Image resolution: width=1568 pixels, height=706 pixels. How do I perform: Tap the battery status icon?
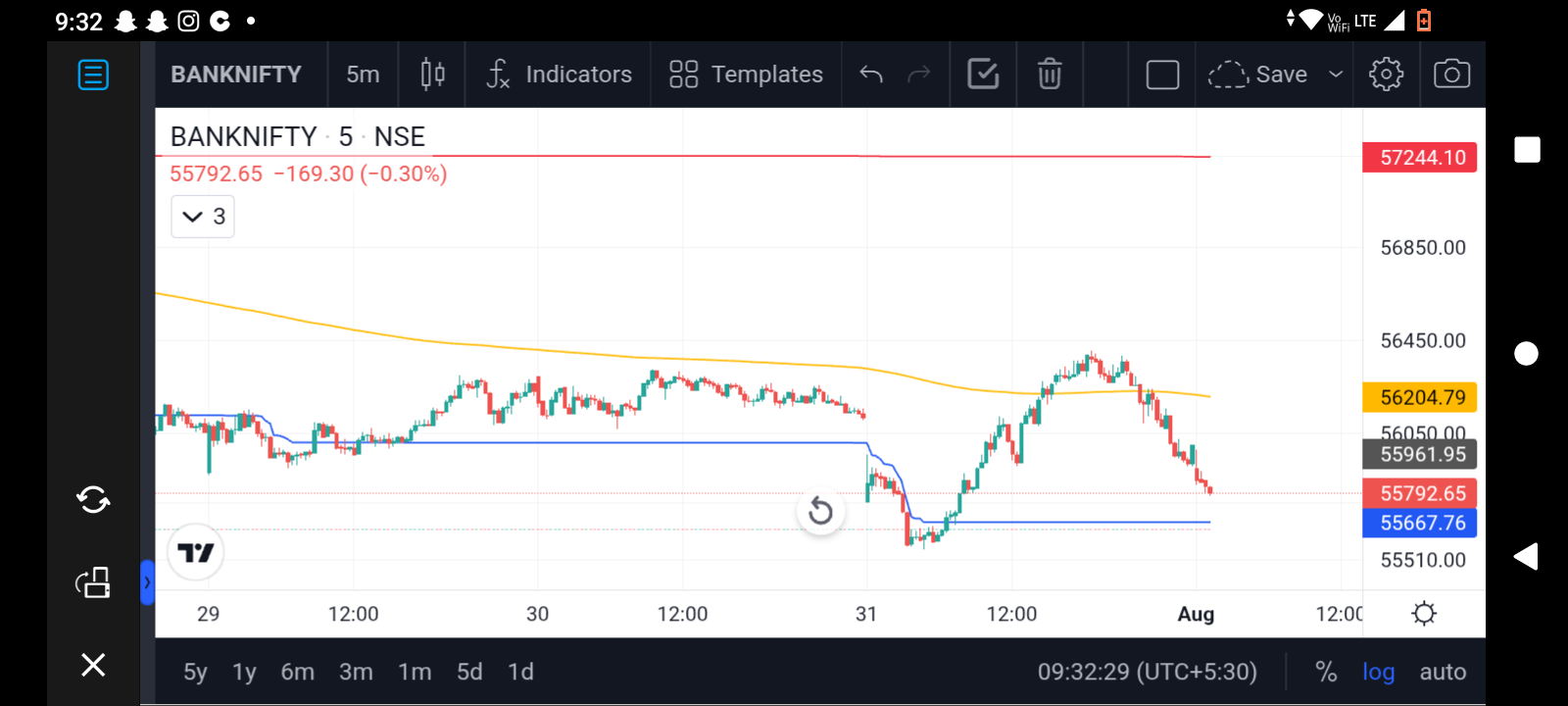point(1424,20)
